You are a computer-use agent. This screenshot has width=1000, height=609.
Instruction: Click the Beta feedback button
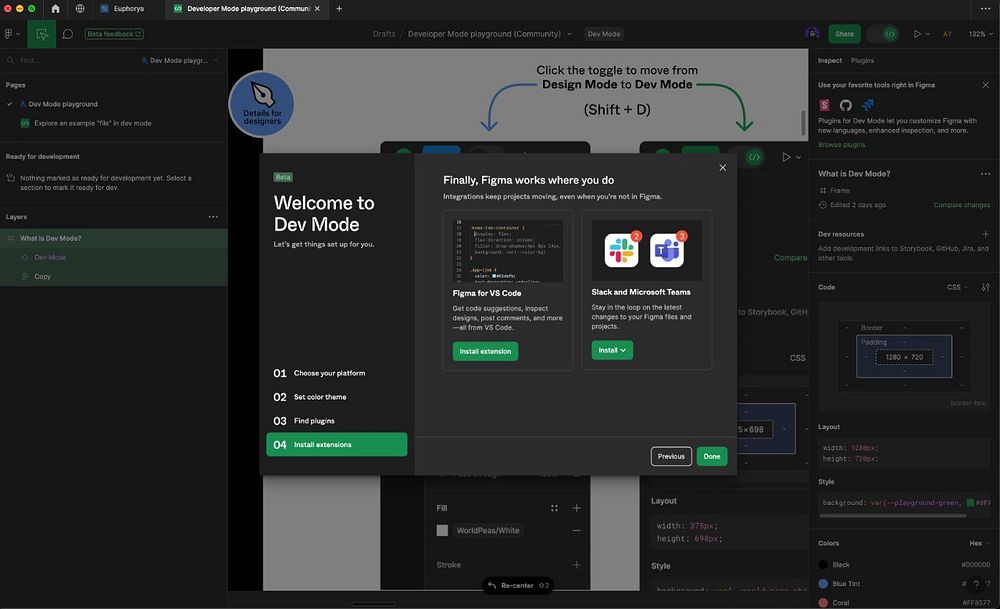(x=114, y=34)
